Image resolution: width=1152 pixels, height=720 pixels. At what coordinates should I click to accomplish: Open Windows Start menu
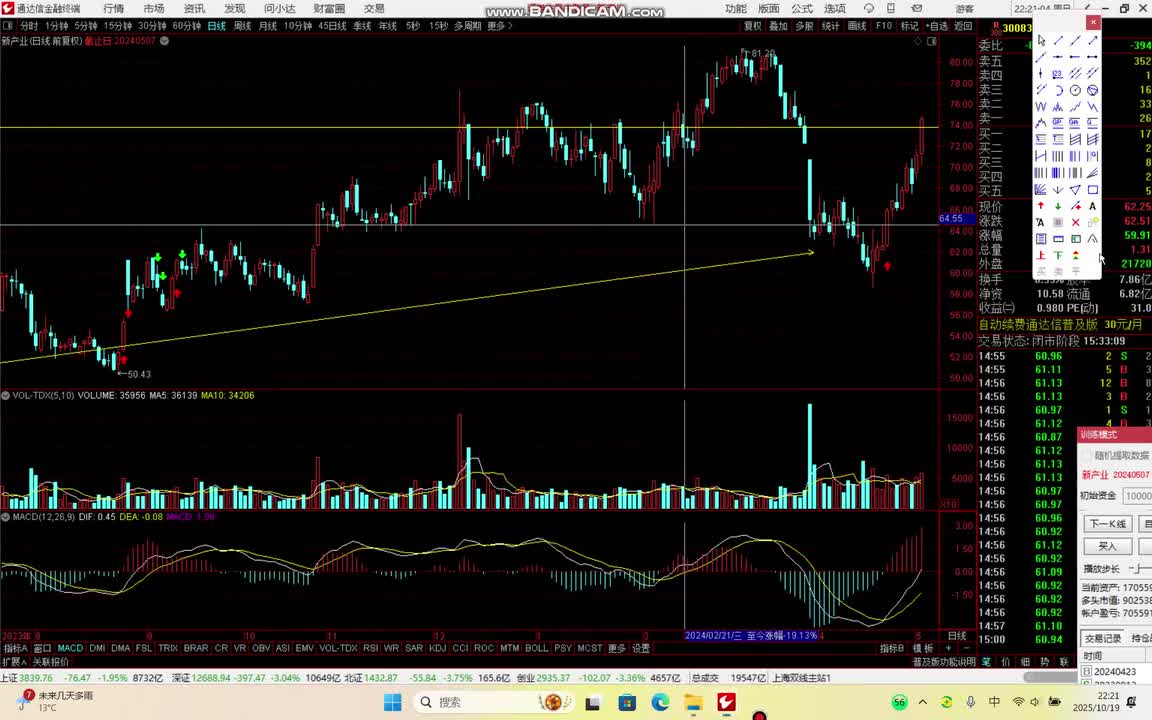coord(392,702)
